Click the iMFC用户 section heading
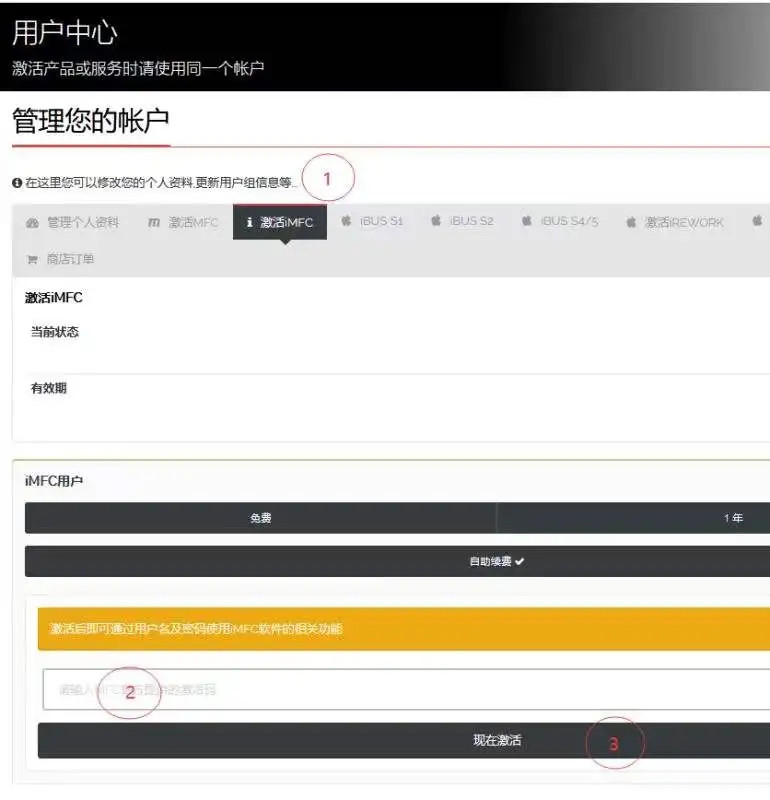The width and height of the screenshot is (770, 800). pyautogui.click(x=54, y=481)
